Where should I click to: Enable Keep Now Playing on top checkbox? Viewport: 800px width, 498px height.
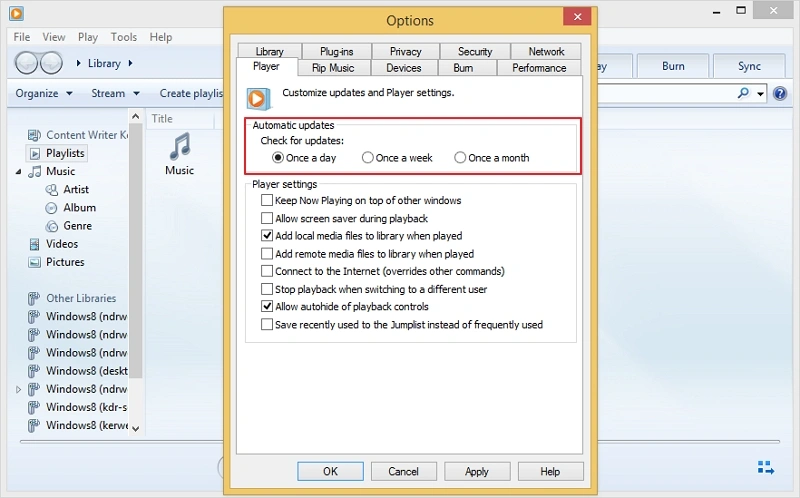pos(266,200)
